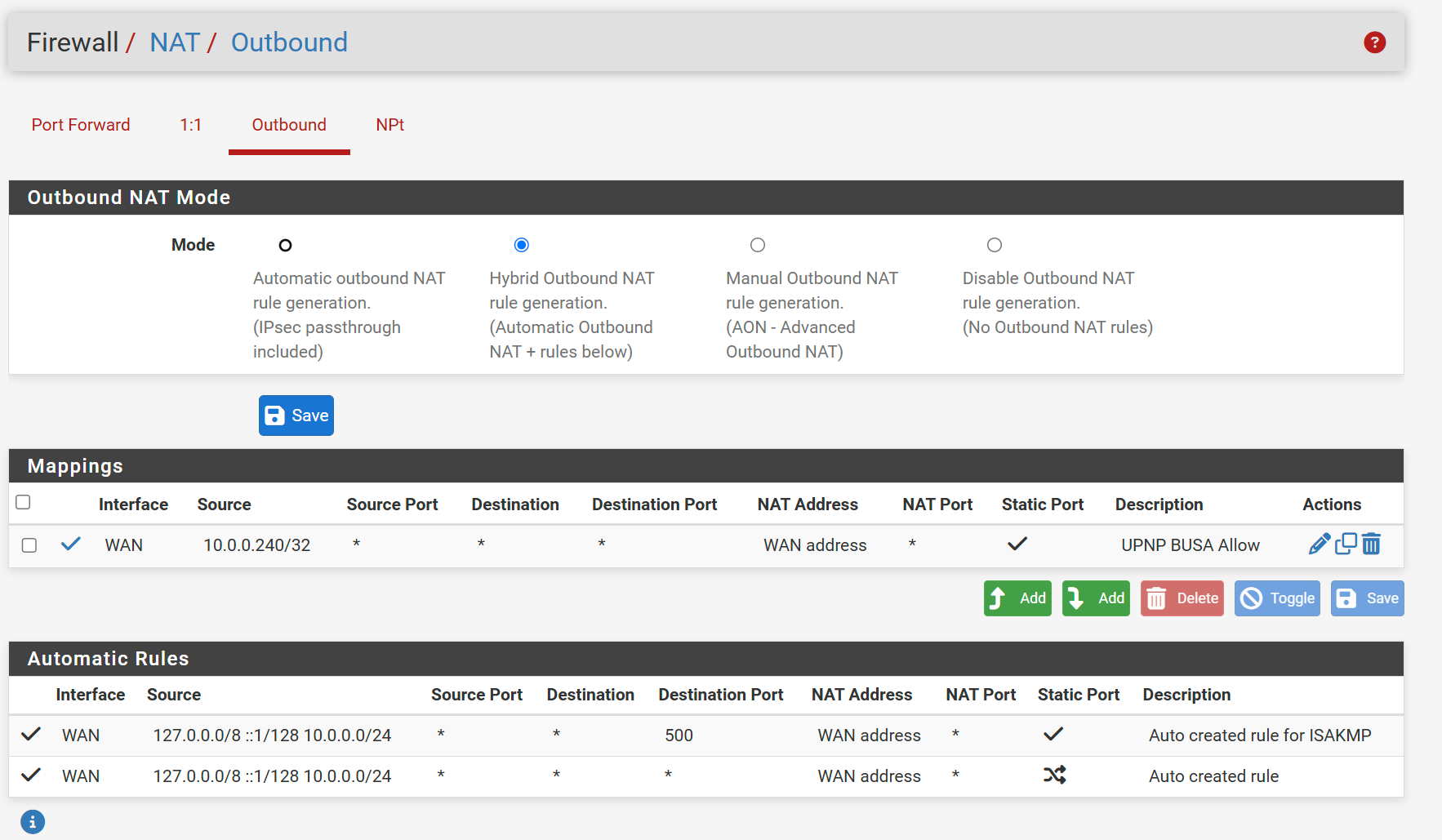Screen dimensions: 1442x840
Task: Click enabled checkmark of plain Auto created rule row
Action: (31, 775)
